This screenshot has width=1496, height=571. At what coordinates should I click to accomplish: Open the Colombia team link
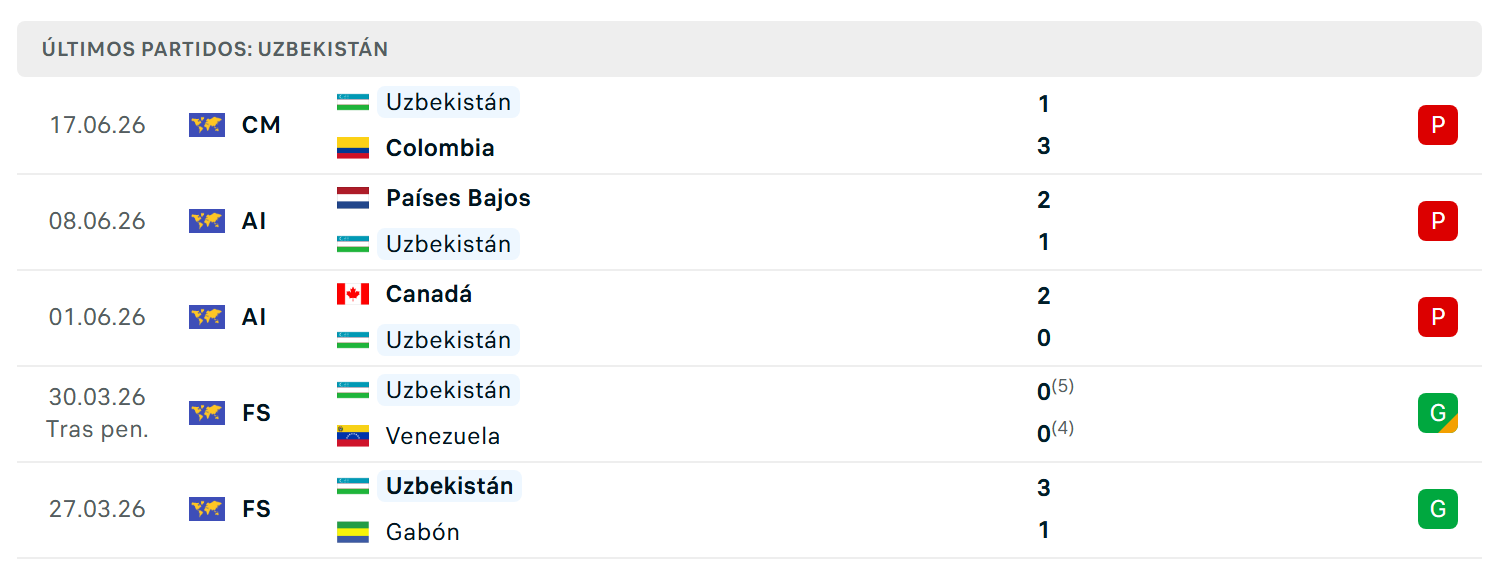(440, 148)
